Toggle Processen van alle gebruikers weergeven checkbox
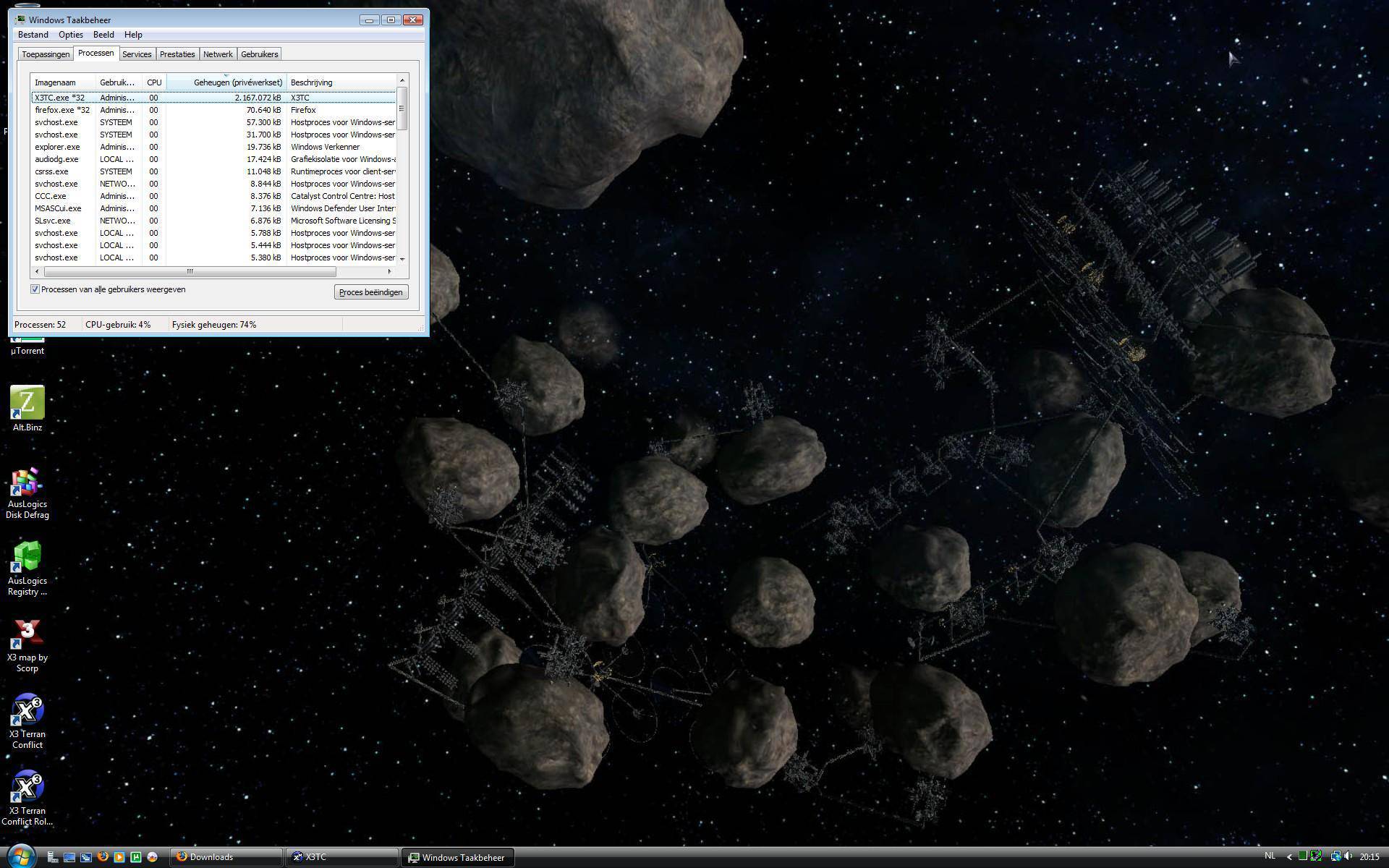The image size is (1389, 868). (x=35, y=289)
